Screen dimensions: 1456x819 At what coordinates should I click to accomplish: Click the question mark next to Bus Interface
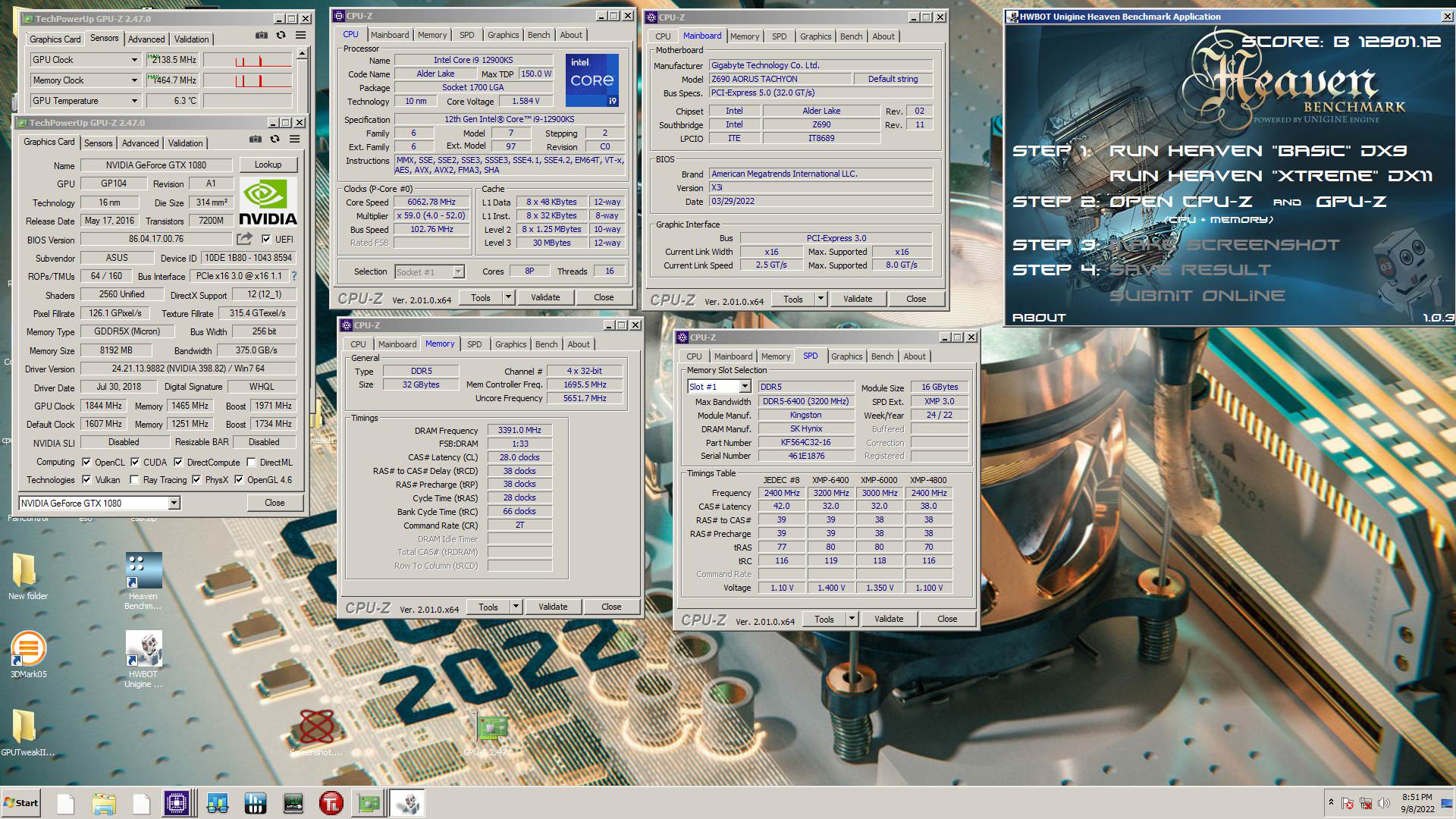(294, 276)
